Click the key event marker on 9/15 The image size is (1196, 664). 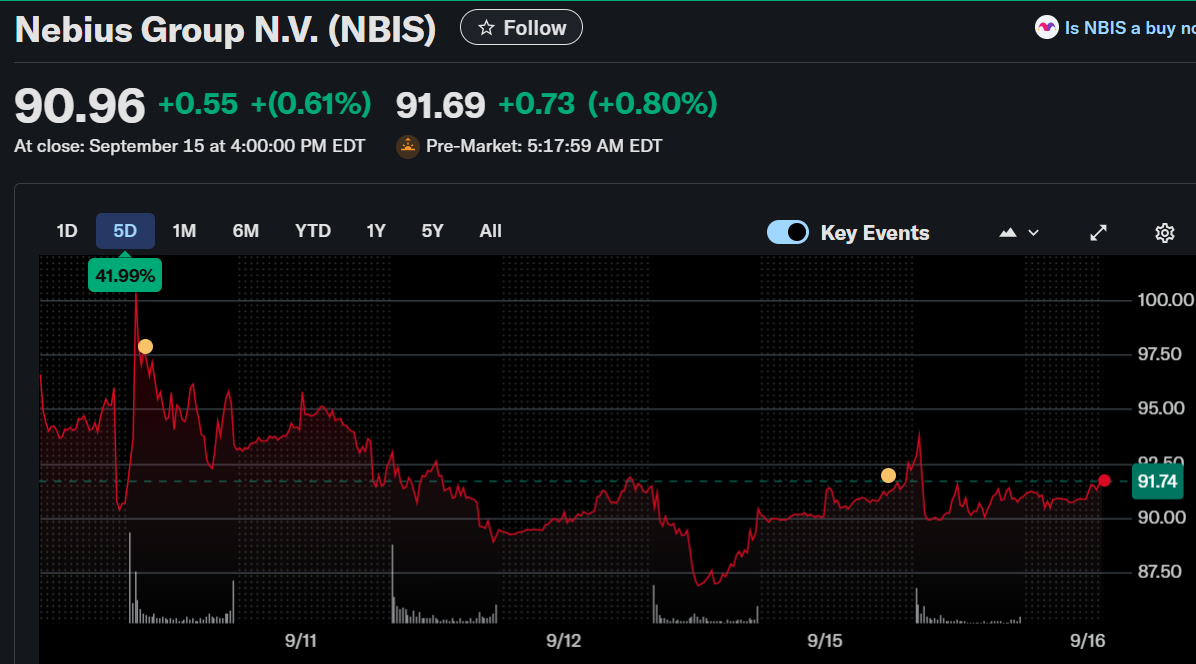click(x=888, y=476)
